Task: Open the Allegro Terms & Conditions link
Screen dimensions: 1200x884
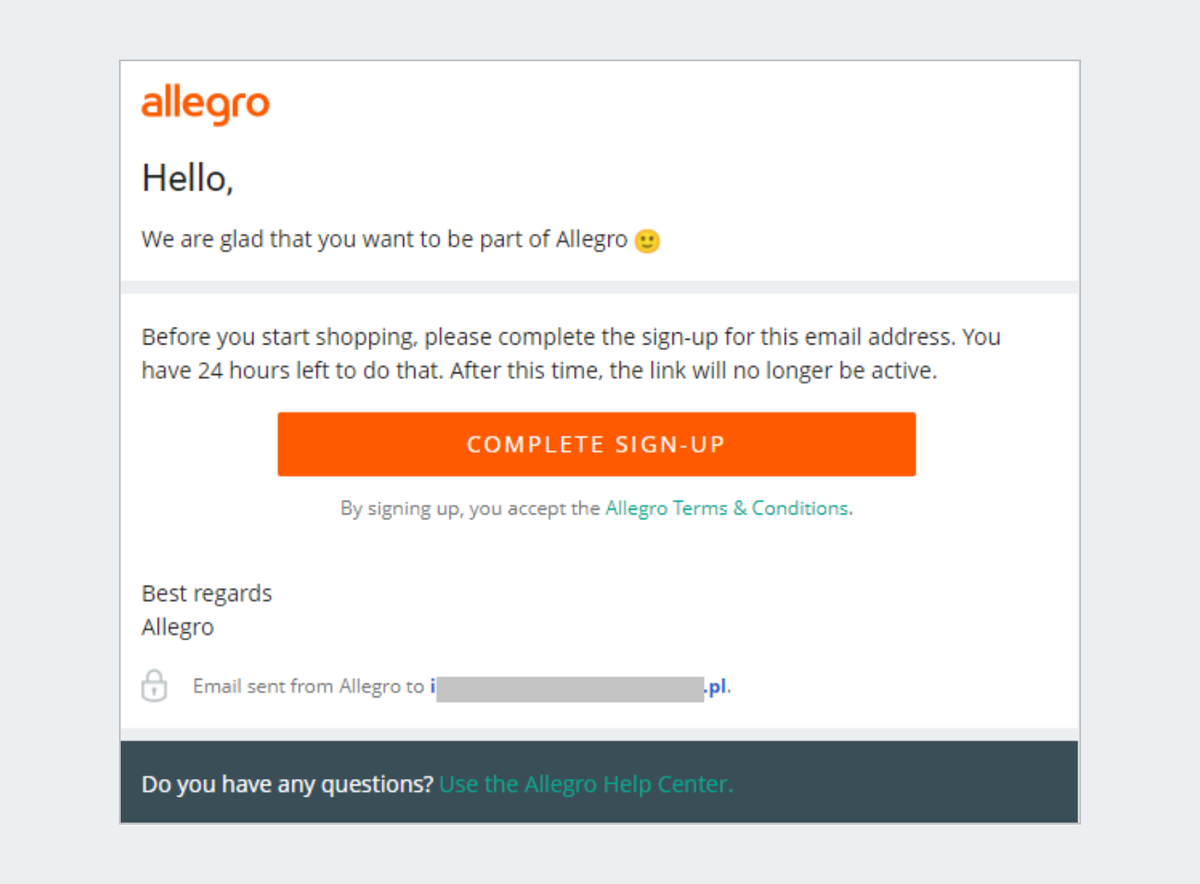Action: pyautogui.click(x=727, y=508)
